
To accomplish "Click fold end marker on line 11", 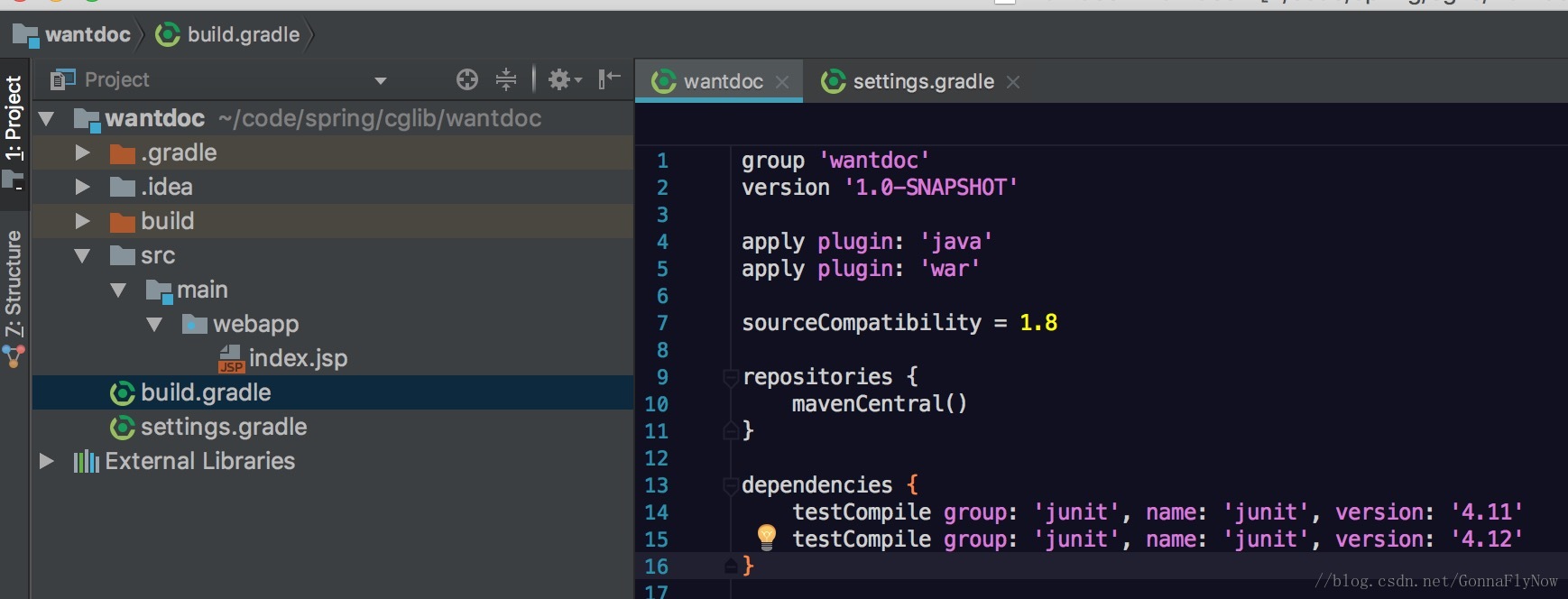I will coord(731,431).
